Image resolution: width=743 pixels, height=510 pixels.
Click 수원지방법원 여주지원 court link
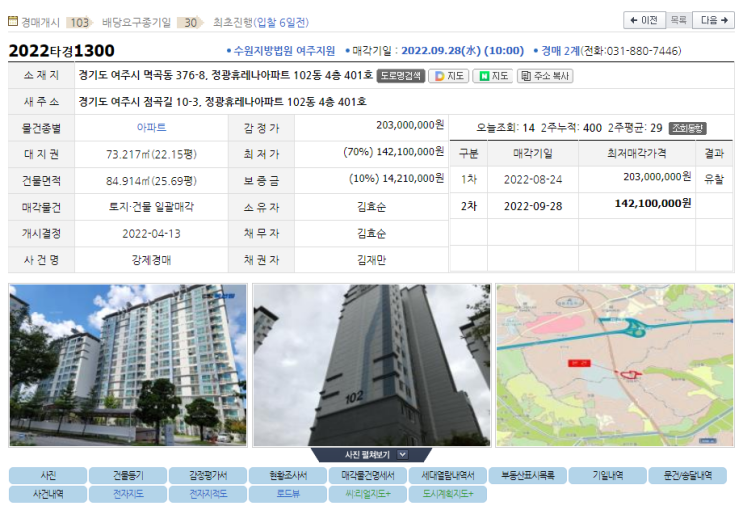coord(284,51)
